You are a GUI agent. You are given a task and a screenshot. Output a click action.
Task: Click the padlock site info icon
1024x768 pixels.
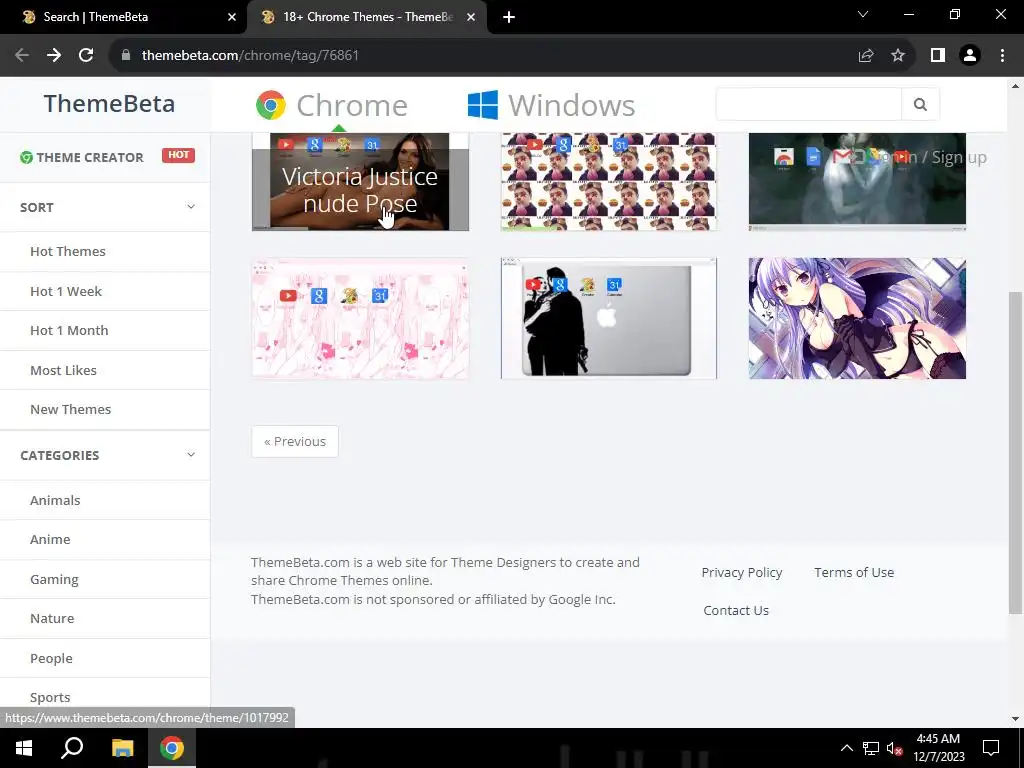click(126, 56)
